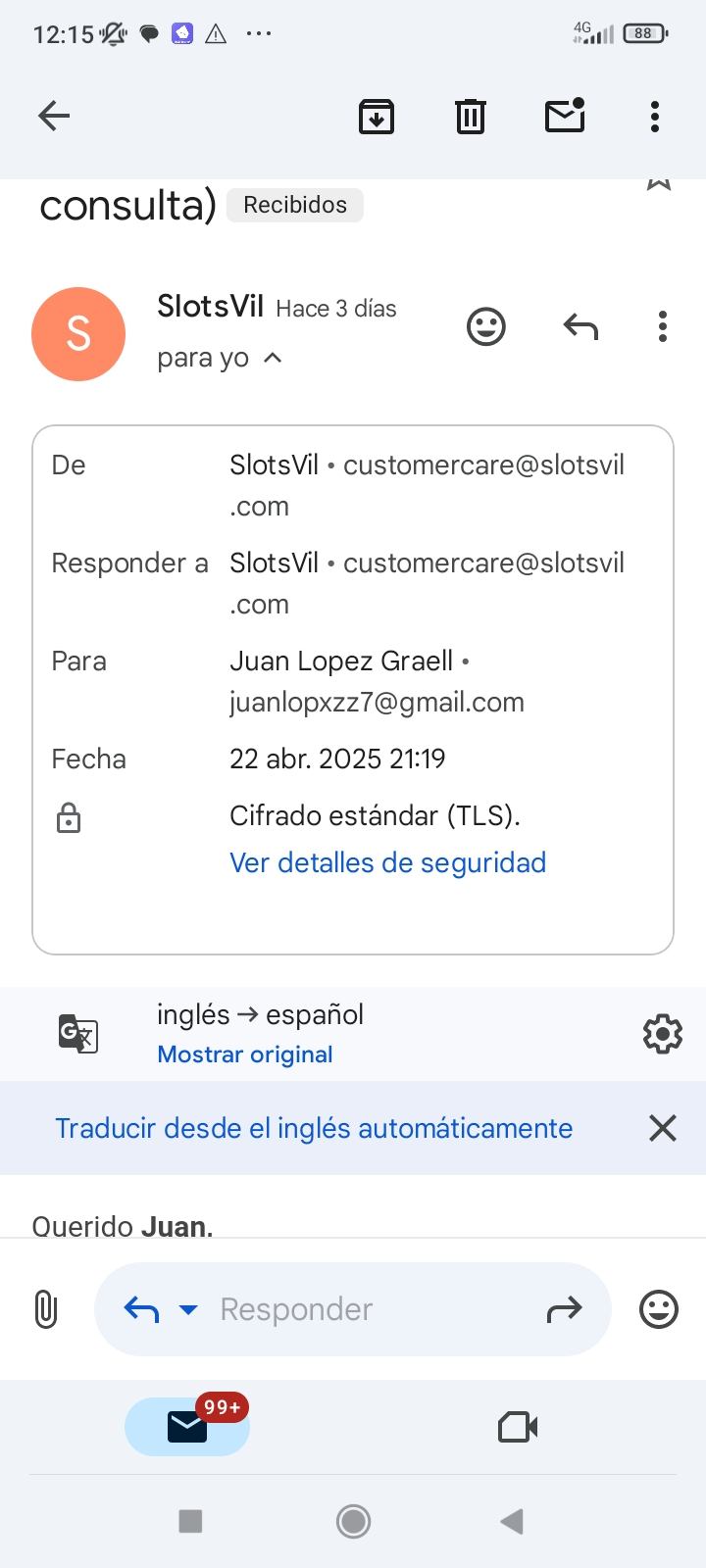
Task: Click "Mostrar original" to show English text
Action: pyautogui.click(x=245, y=1054)
